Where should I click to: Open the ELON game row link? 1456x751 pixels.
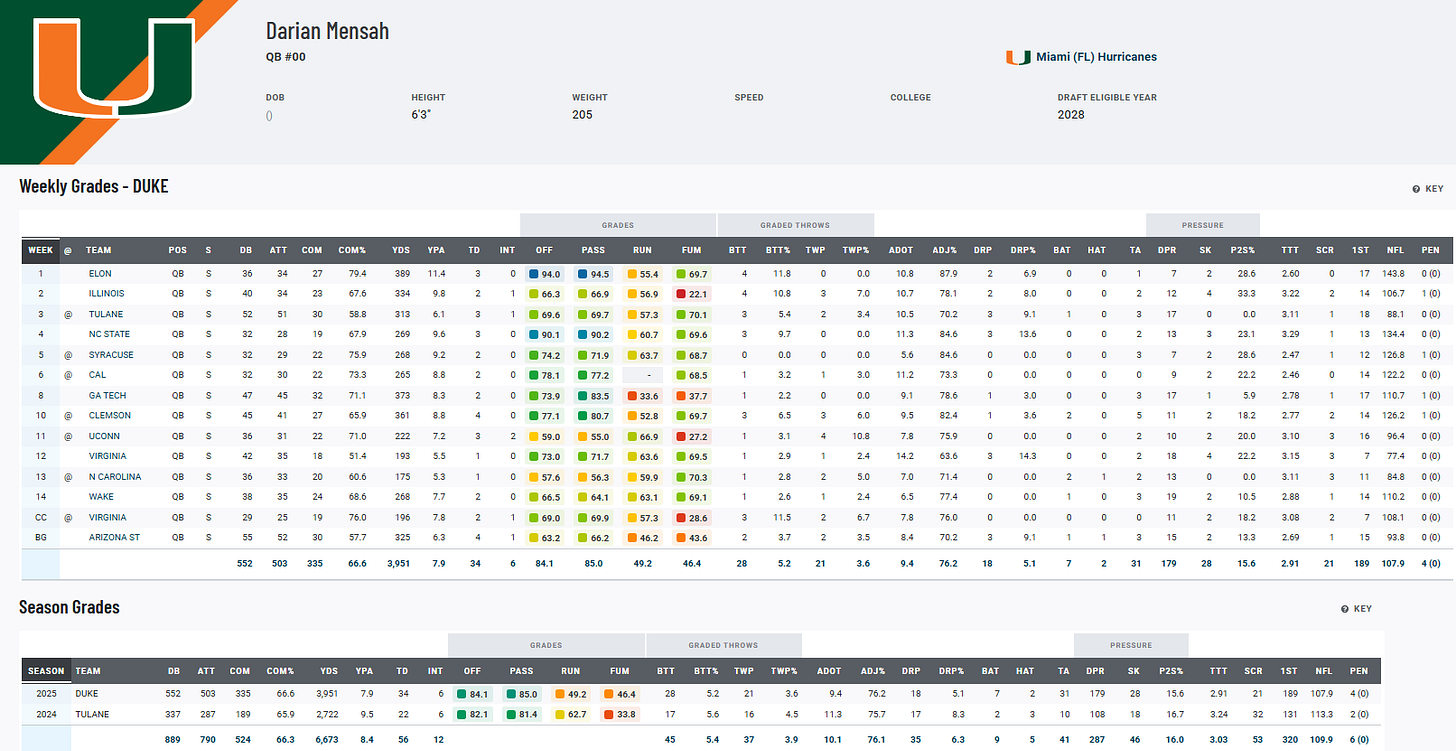tap(100, 273)
